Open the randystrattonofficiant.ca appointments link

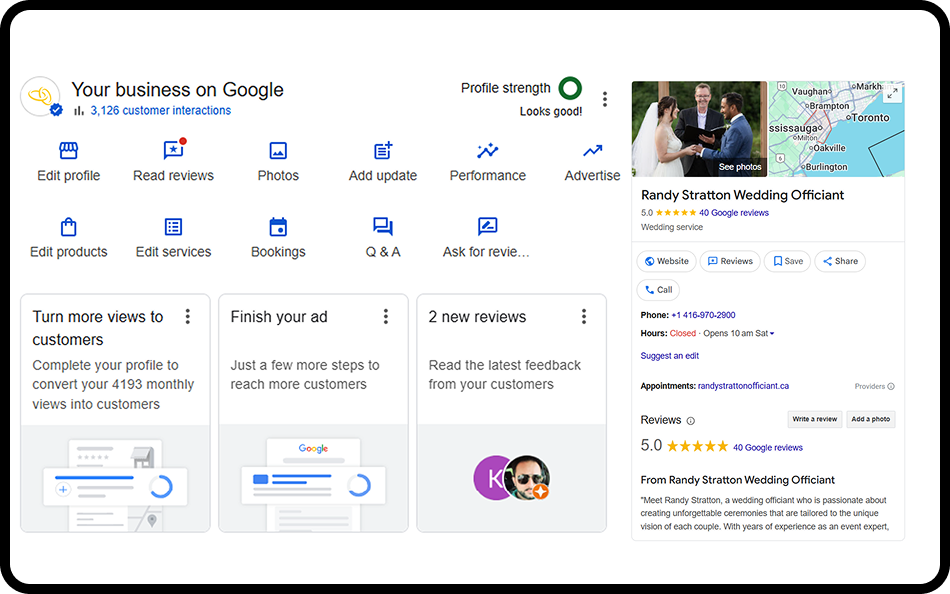coord(743,386)
